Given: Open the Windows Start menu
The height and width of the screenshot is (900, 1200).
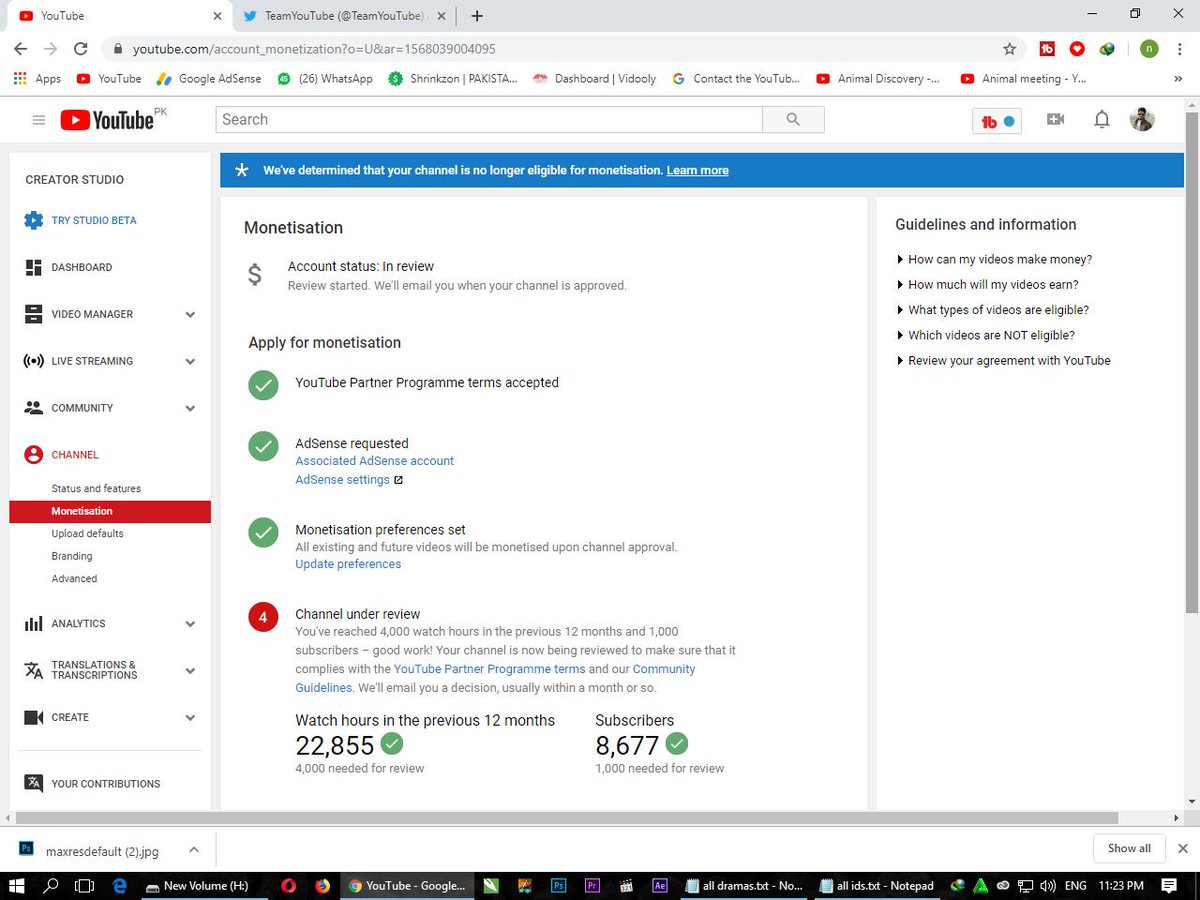Looking at the screenshot, I should (x=16, y=885).
